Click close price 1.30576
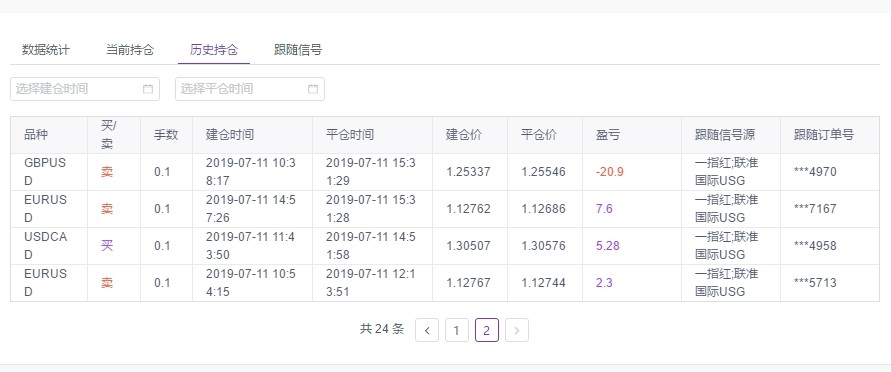Image resolution: width=891 pixels, height=372 pixels. [543, 246]
